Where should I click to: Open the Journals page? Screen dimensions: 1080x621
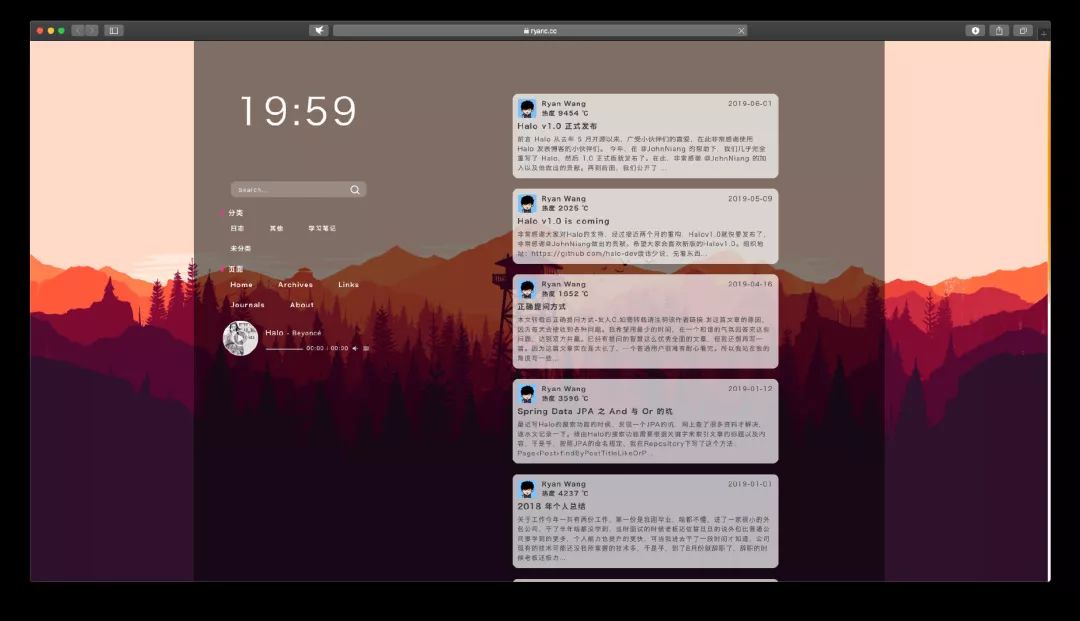click(x=247, y=304)
